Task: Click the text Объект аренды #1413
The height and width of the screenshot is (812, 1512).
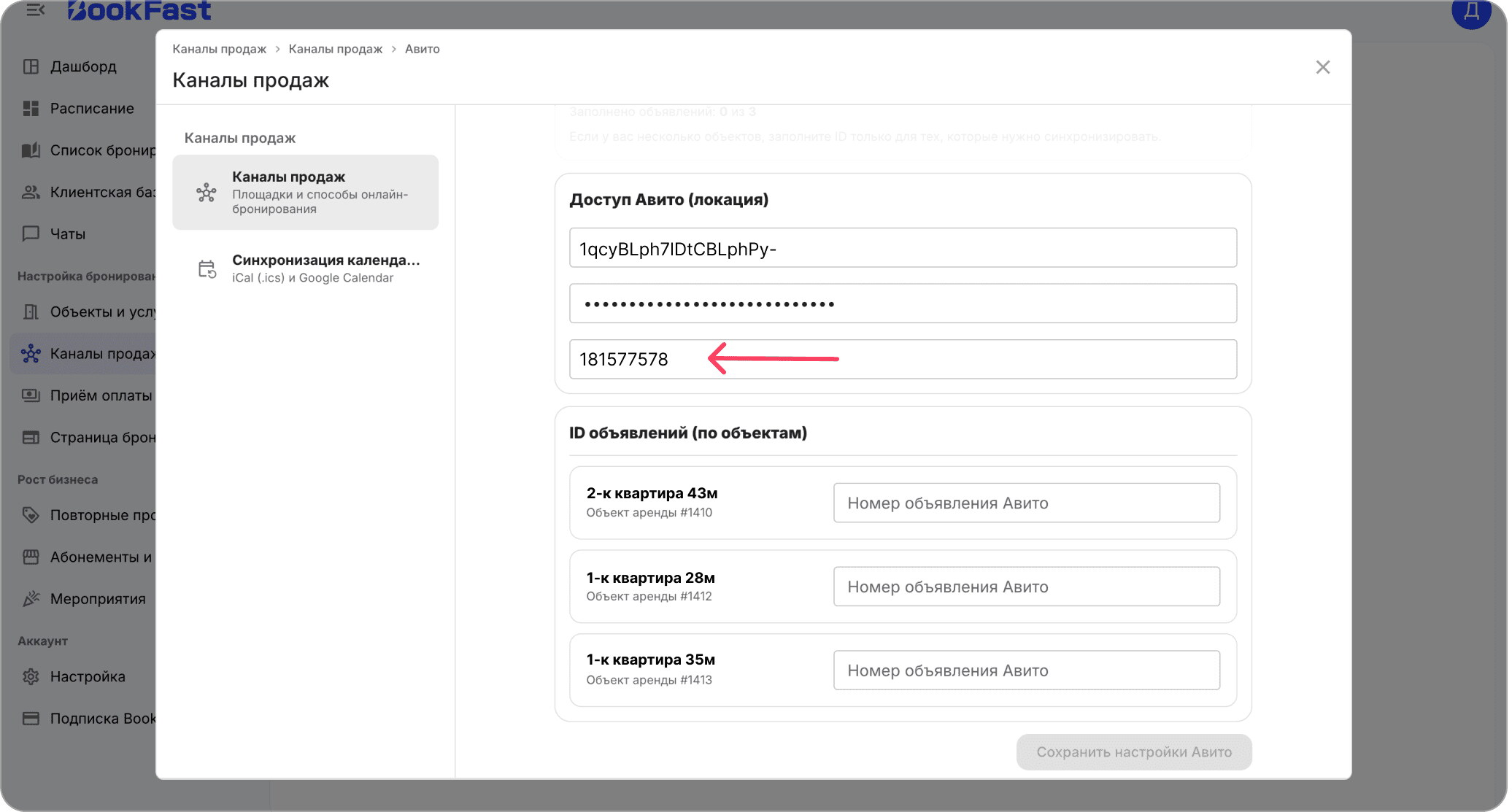Action: pos(649,680)
